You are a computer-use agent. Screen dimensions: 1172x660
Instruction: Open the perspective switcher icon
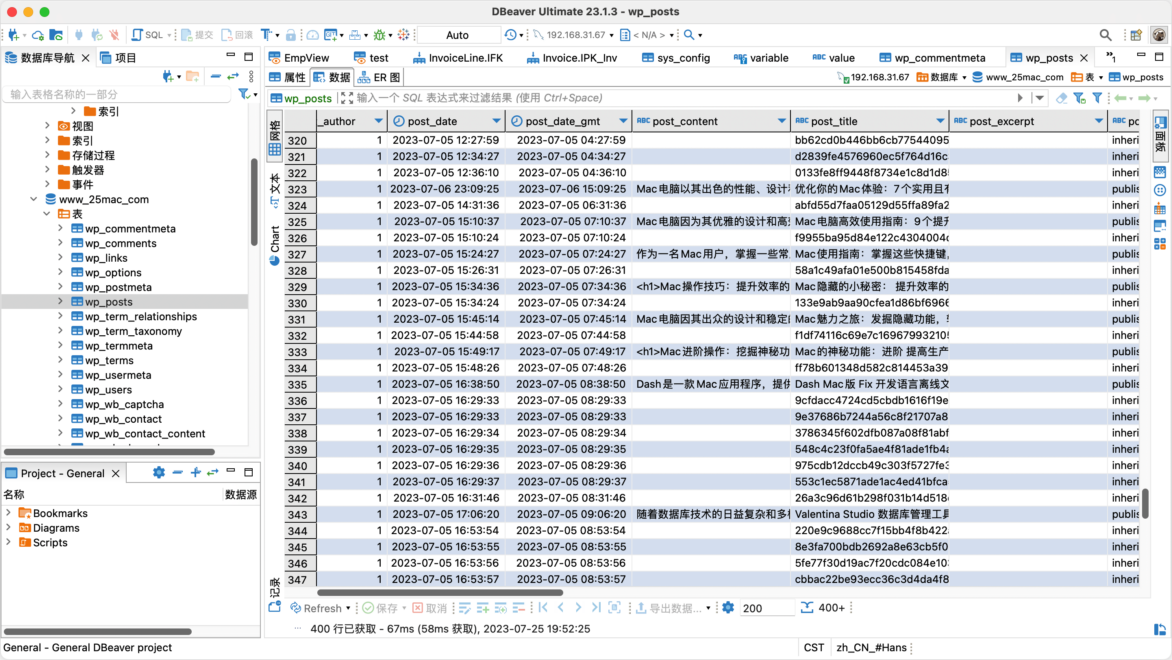pos(1136,34)
